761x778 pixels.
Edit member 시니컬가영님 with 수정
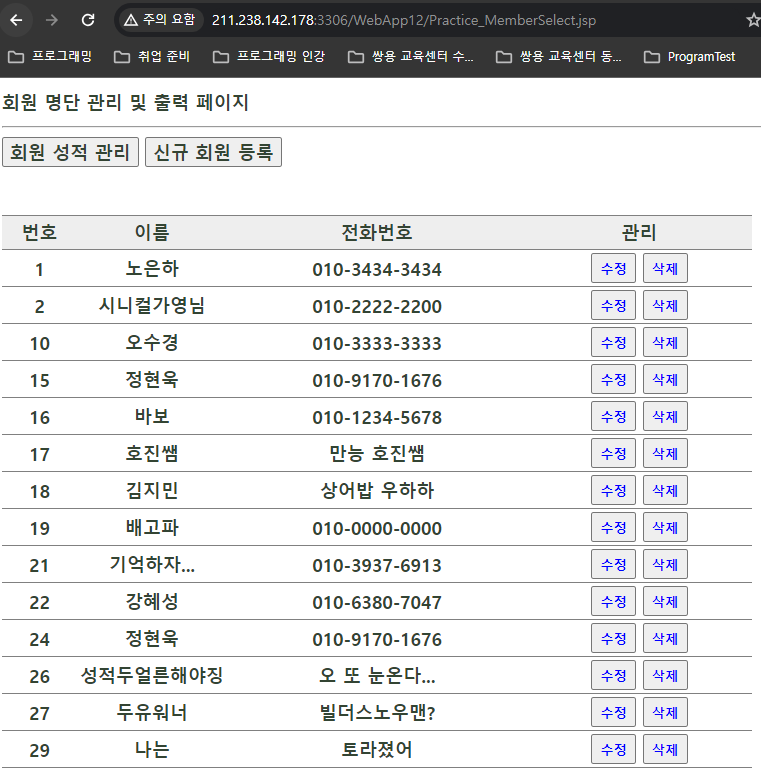(613, 306)
